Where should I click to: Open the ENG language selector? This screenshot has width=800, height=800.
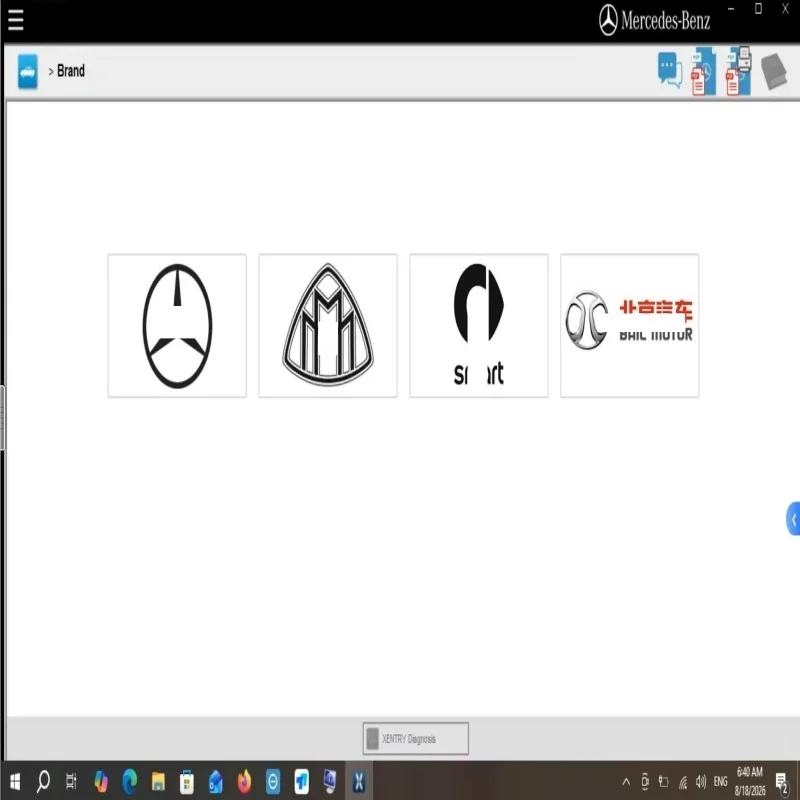click(720, 781)
